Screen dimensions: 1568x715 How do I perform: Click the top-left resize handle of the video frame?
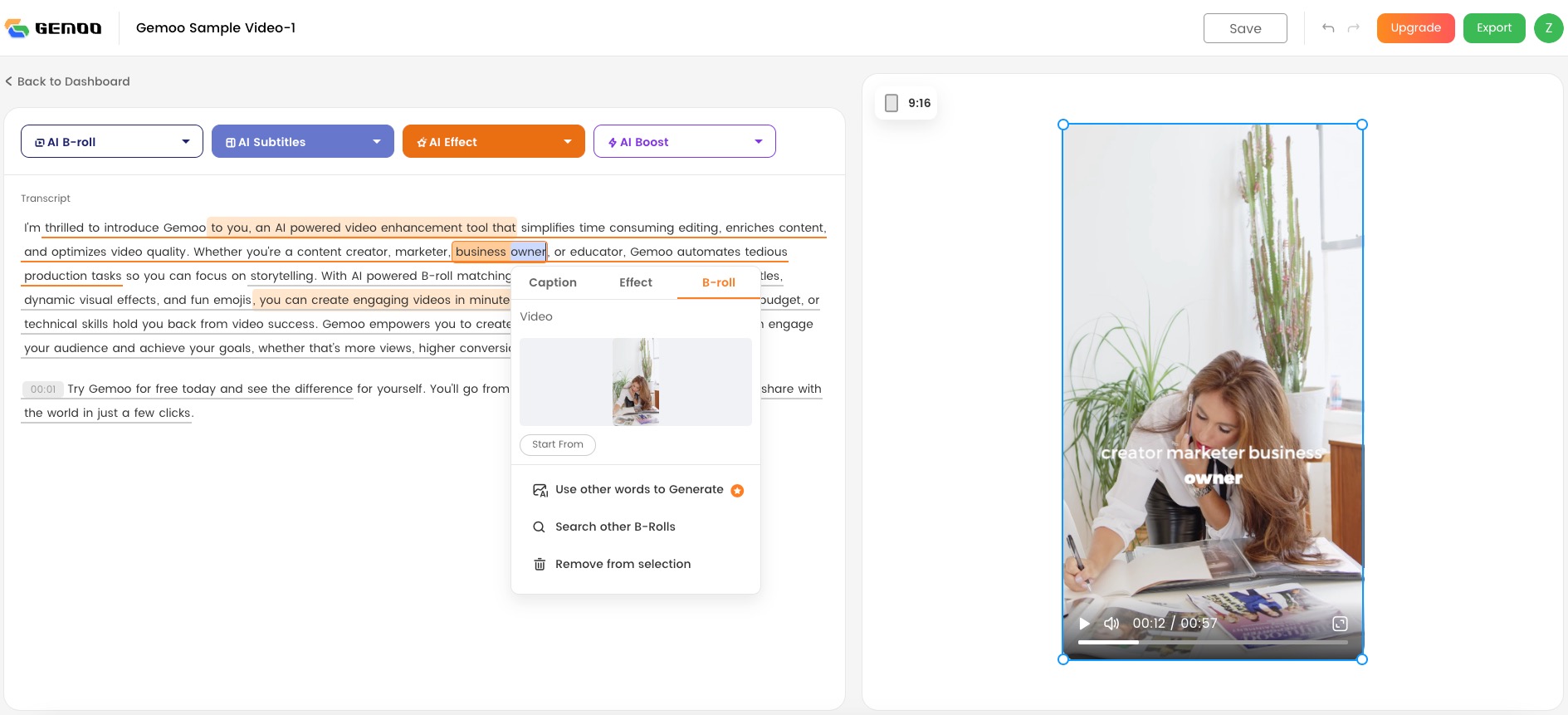(x=1063, y=125)
